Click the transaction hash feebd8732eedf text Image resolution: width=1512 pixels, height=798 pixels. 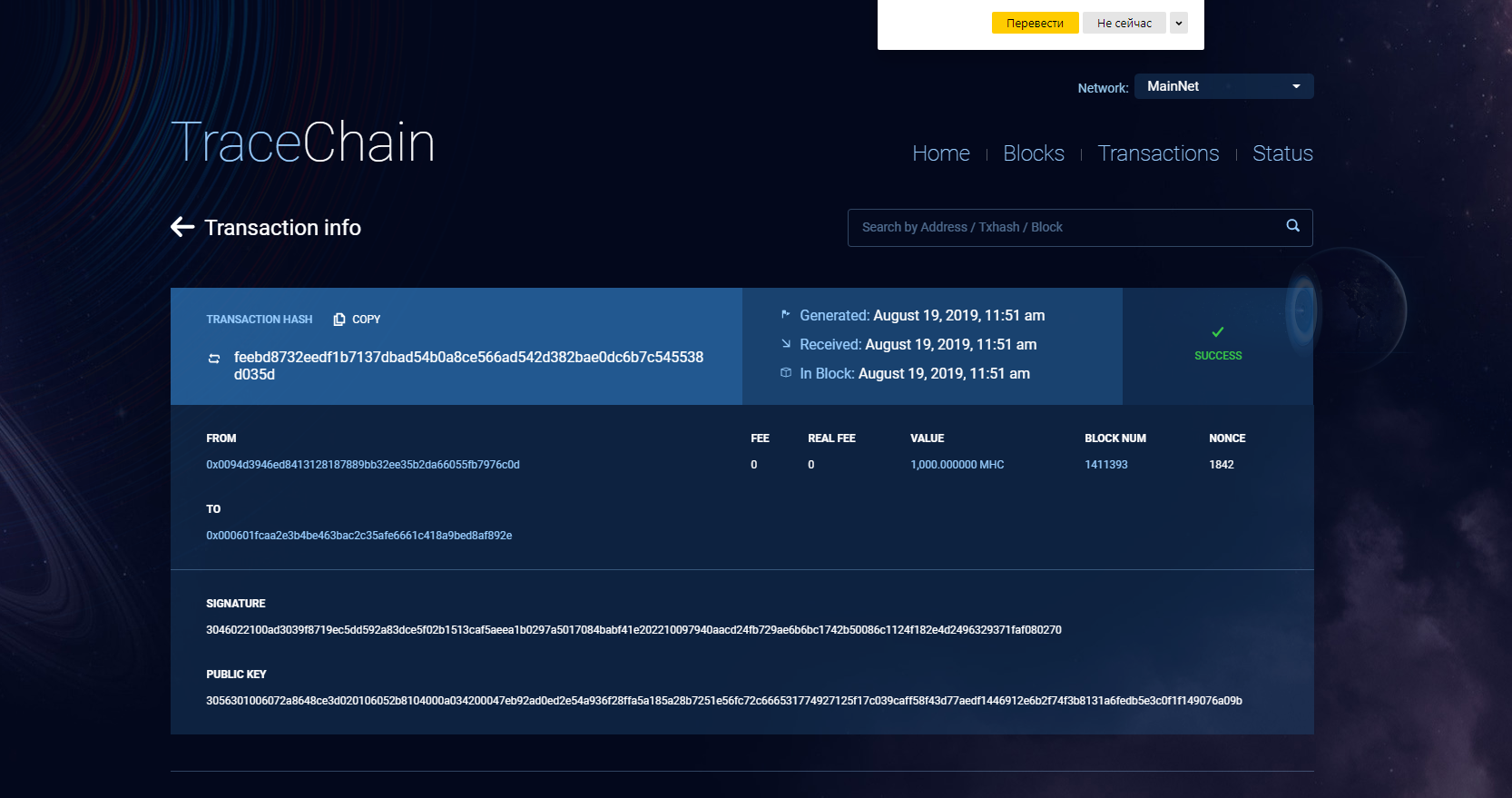468,366
